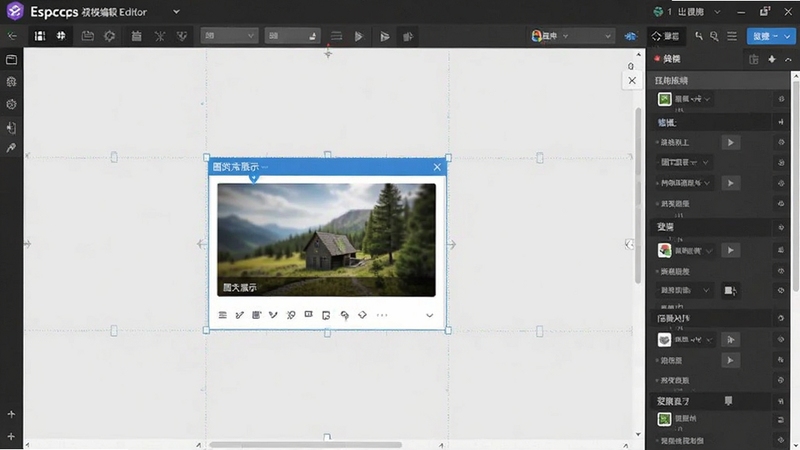
Task: Click the folder-open toolbar icon
Action: (88, 36)
